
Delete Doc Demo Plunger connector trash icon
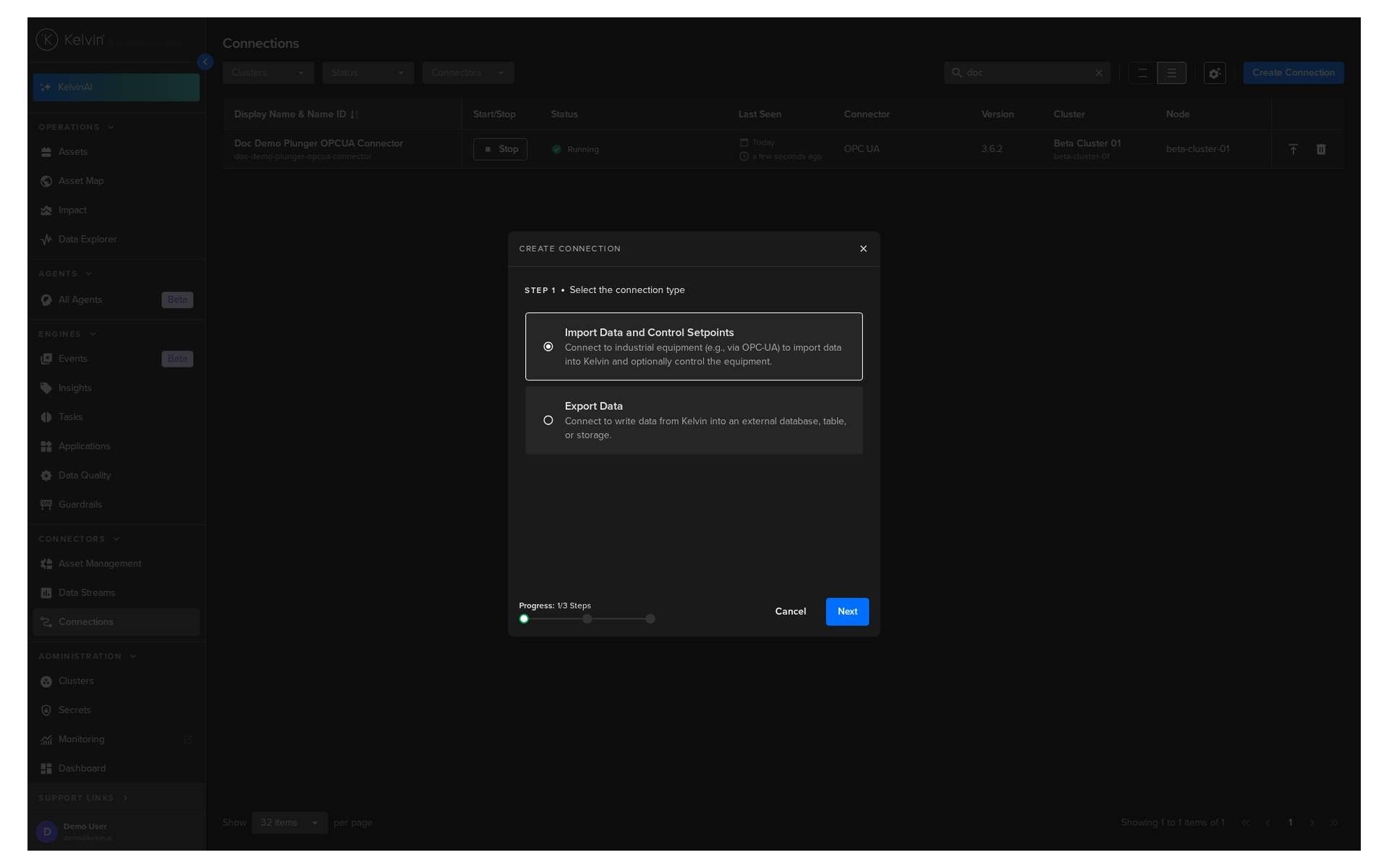pyautogui.click(x=1321, y=149)
